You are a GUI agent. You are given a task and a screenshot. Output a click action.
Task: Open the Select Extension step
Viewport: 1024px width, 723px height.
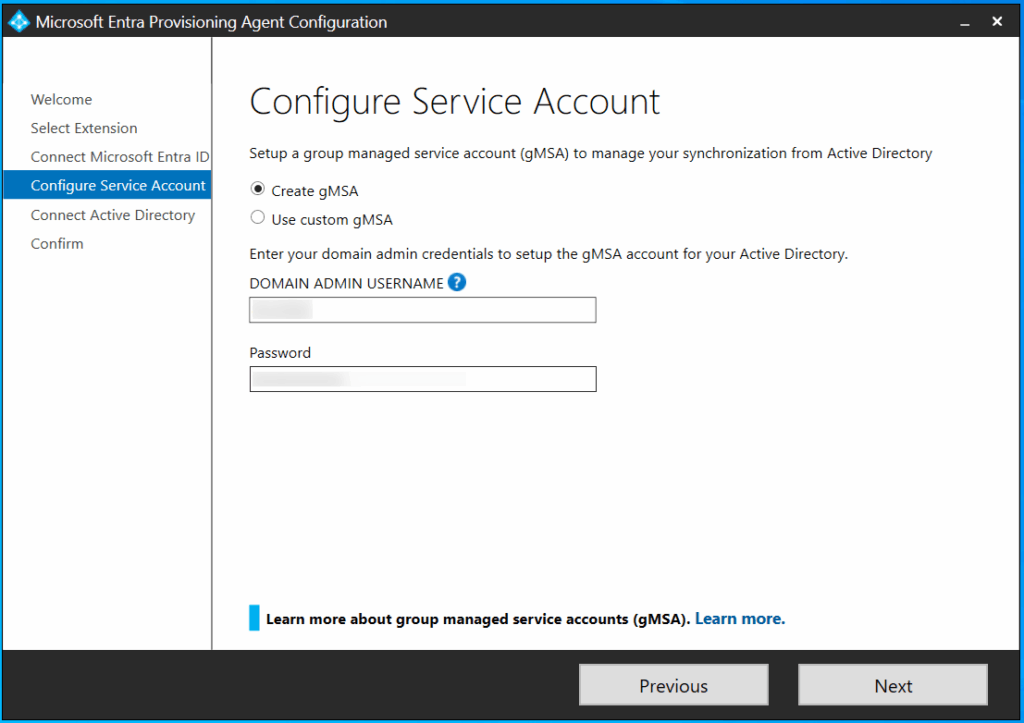tap(84, 128)
